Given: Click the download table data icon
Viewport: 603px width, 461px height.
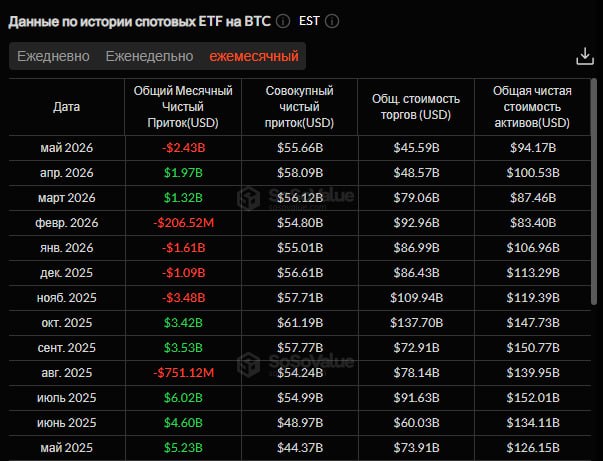Looking at the screenshot, I should point(585,56).
